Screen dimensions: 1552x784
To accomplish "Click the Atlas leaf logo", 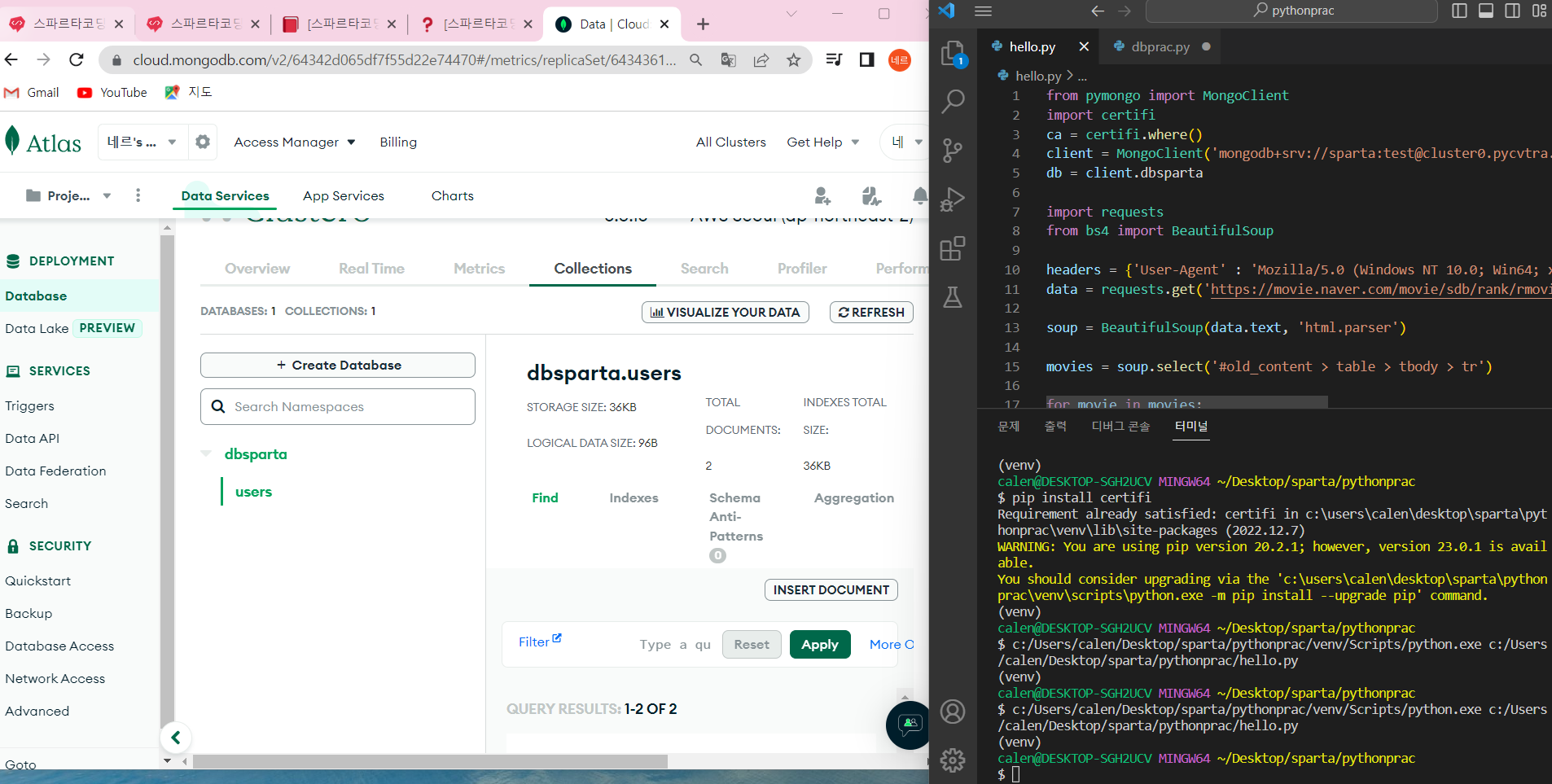I will (x=12, y=140).
